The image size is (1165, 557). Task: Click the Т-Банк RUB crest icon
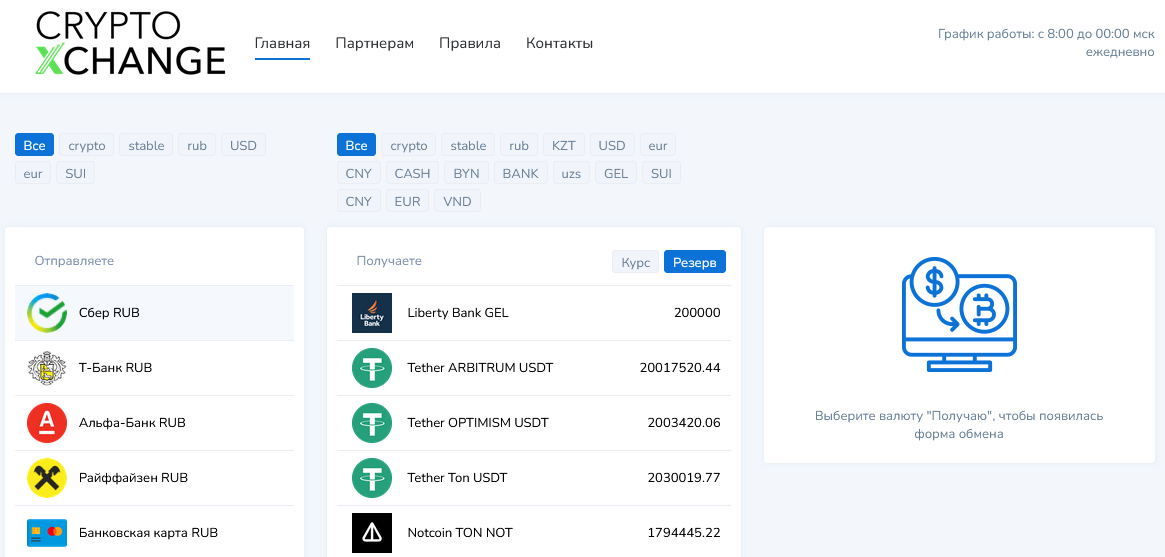pos(48,368)
